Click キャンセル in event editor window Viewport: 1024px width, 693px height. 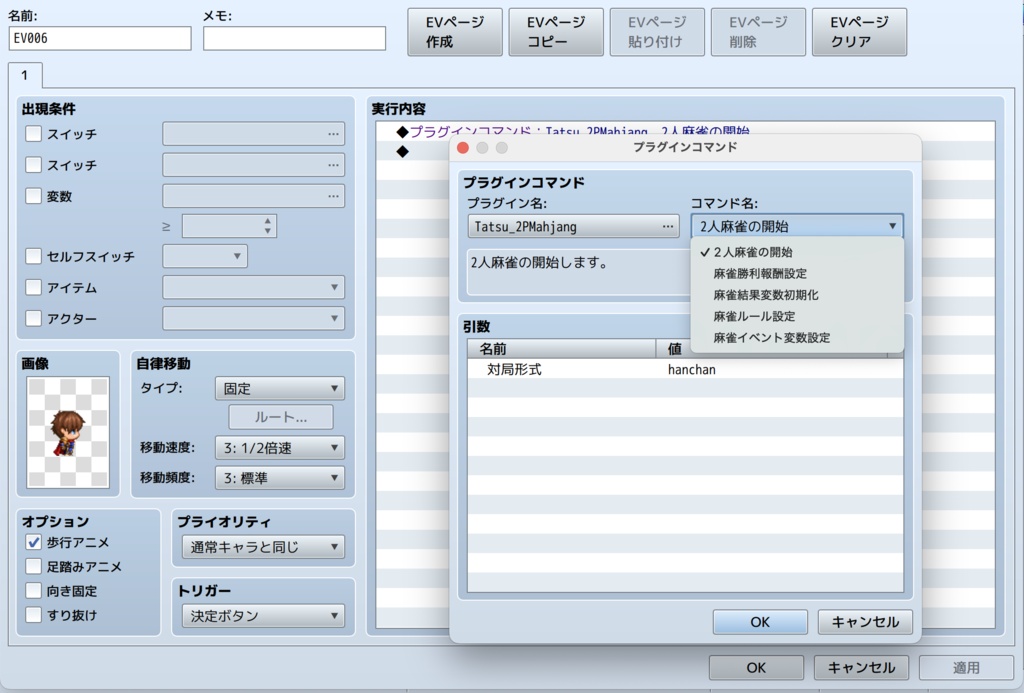click(x=861, y=668)
